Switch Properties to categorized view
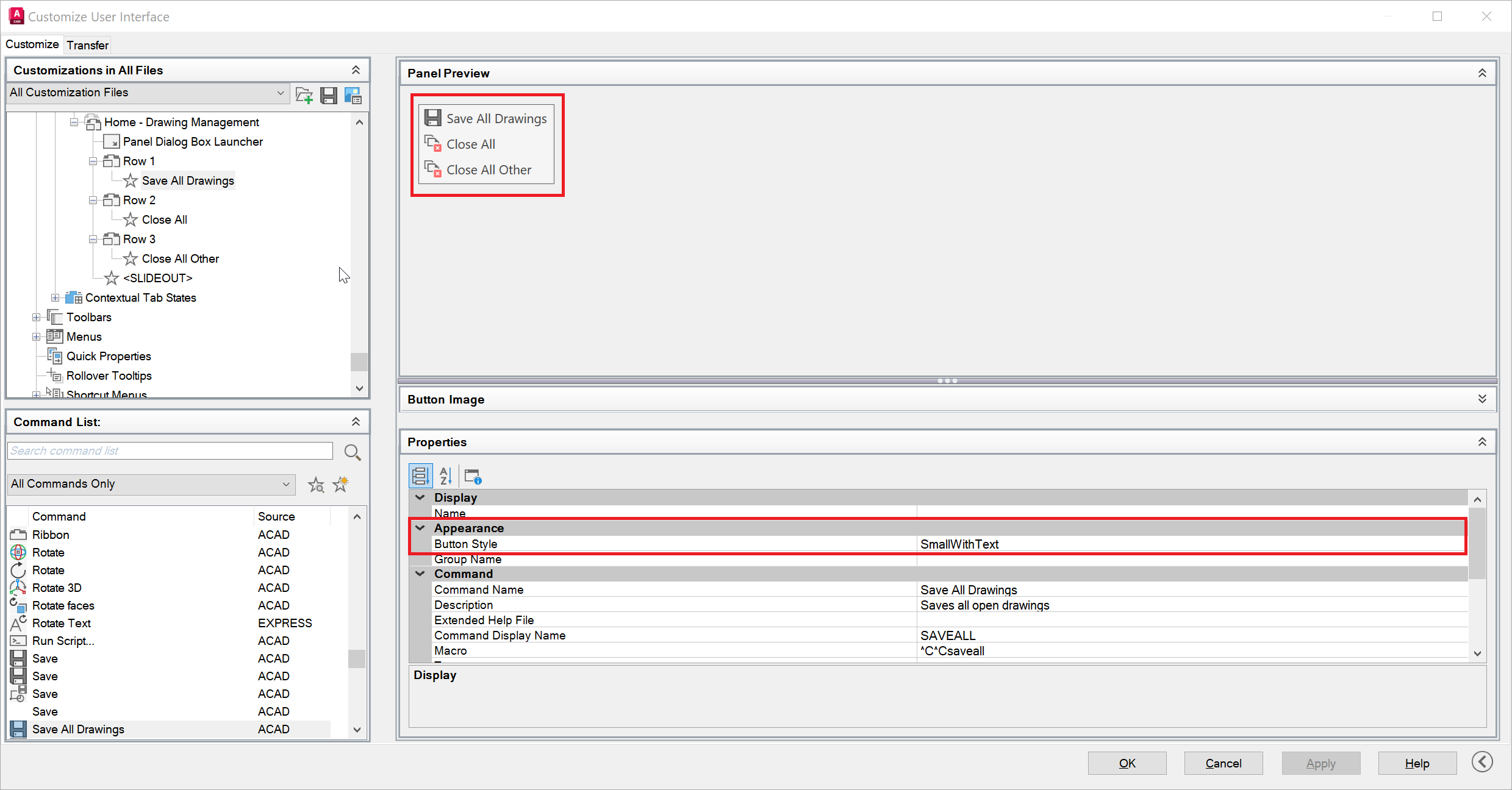1512x790 pixels. (x=420, y=475)
